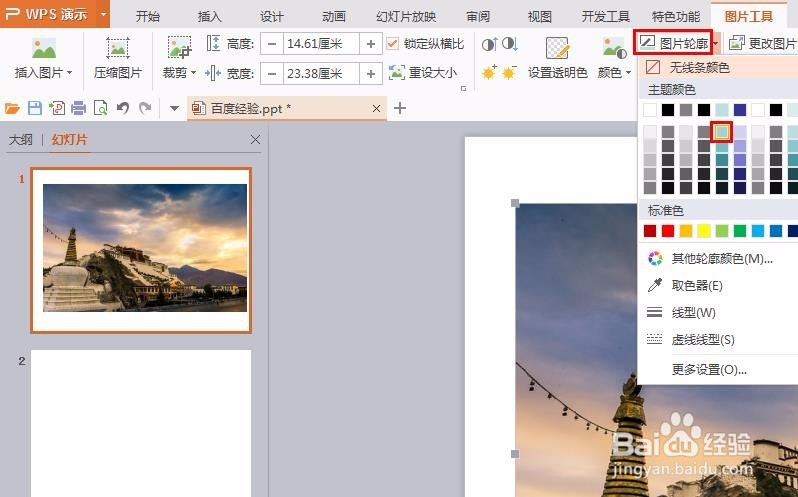798x497 pixels.
Task: Select 无线条颜色 no outline option
Action: point(718,67)
